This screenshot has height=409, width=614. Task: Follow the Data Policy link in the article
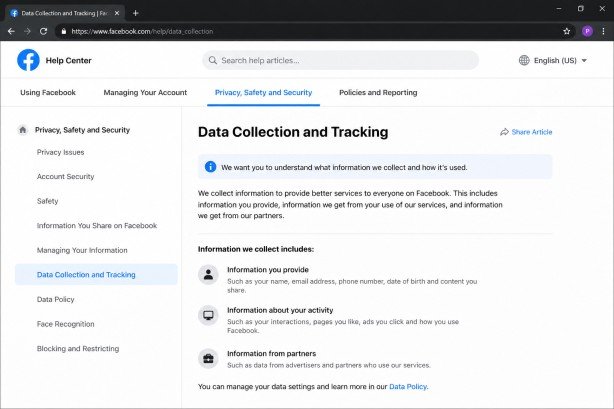click(408, 387)
